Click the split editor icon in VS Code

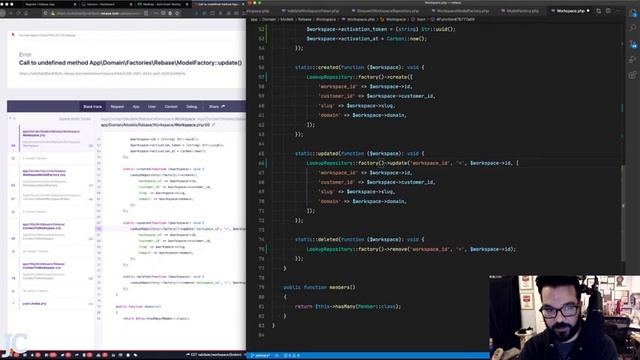608,11
